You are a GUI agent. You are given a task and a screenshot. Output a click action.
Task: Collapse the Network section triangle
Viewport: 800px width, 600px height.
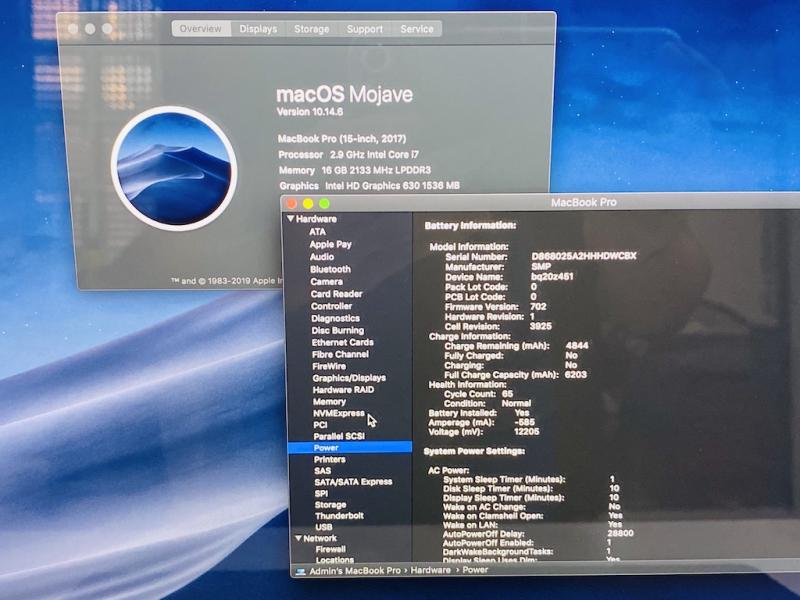(x=298, y=538)
